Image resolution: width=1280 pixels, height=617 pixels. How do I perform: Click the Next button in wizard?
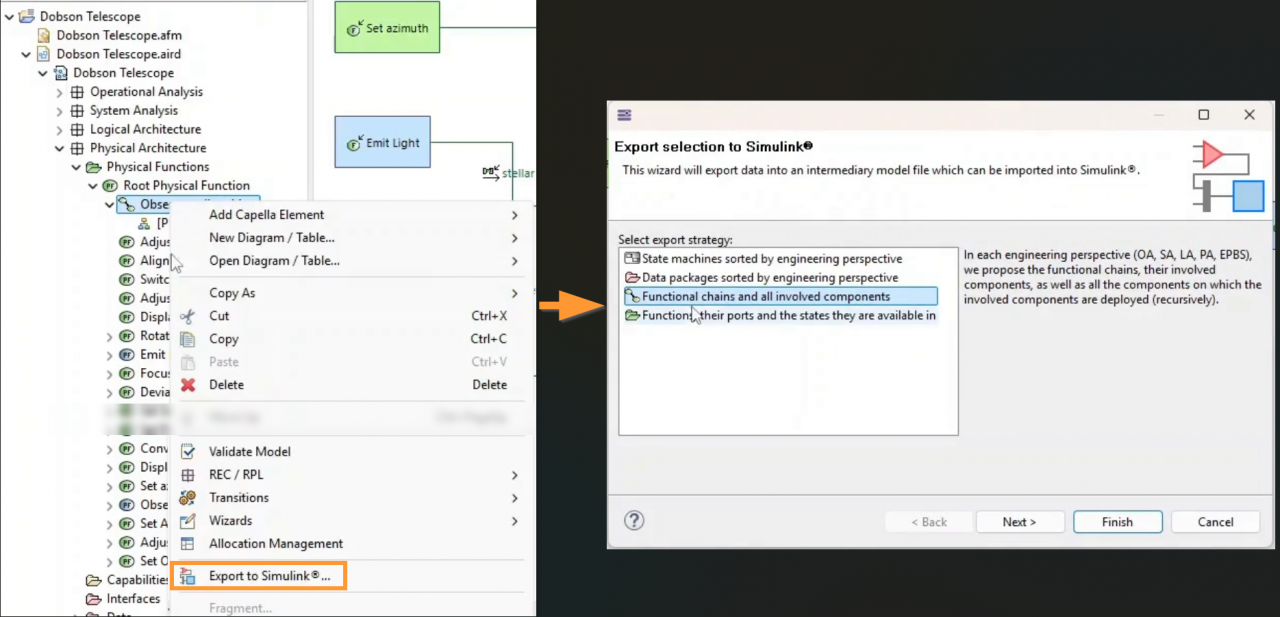click(1019, 522)
